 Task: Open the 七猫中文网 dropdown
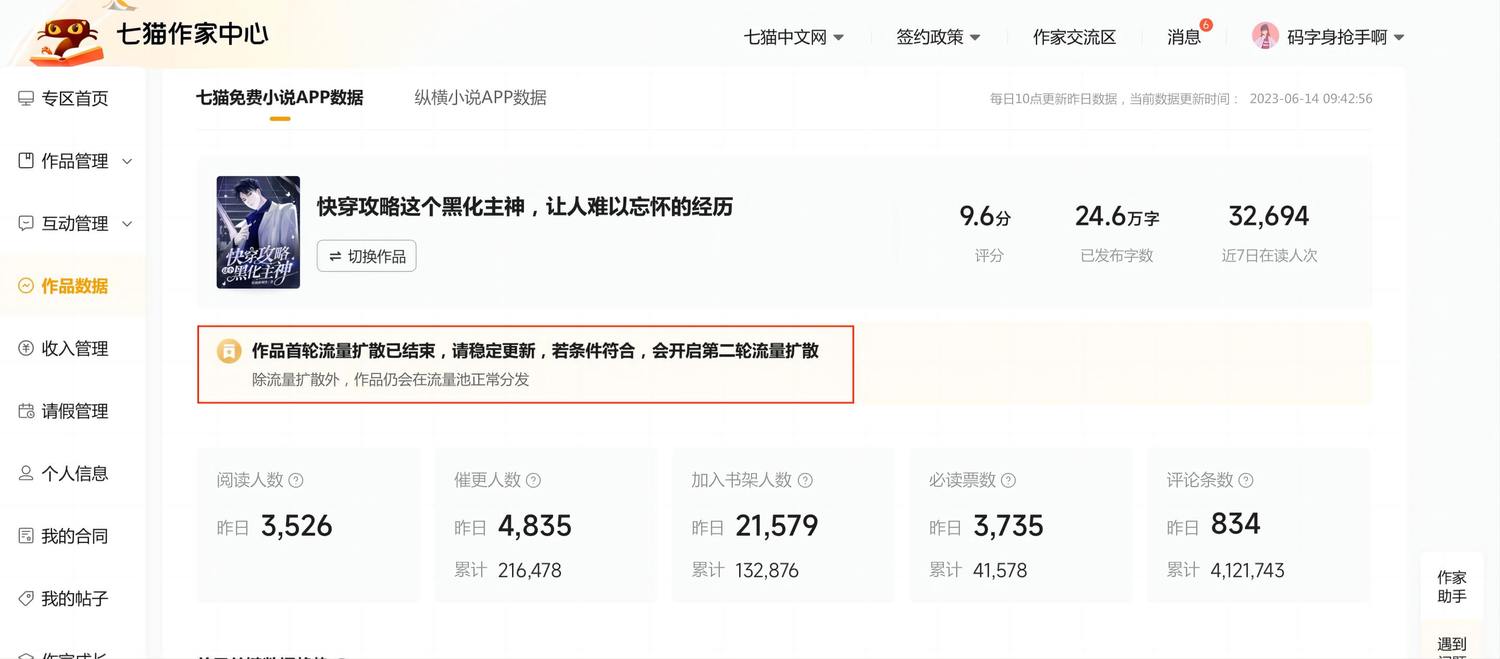[x=794, y=37]
